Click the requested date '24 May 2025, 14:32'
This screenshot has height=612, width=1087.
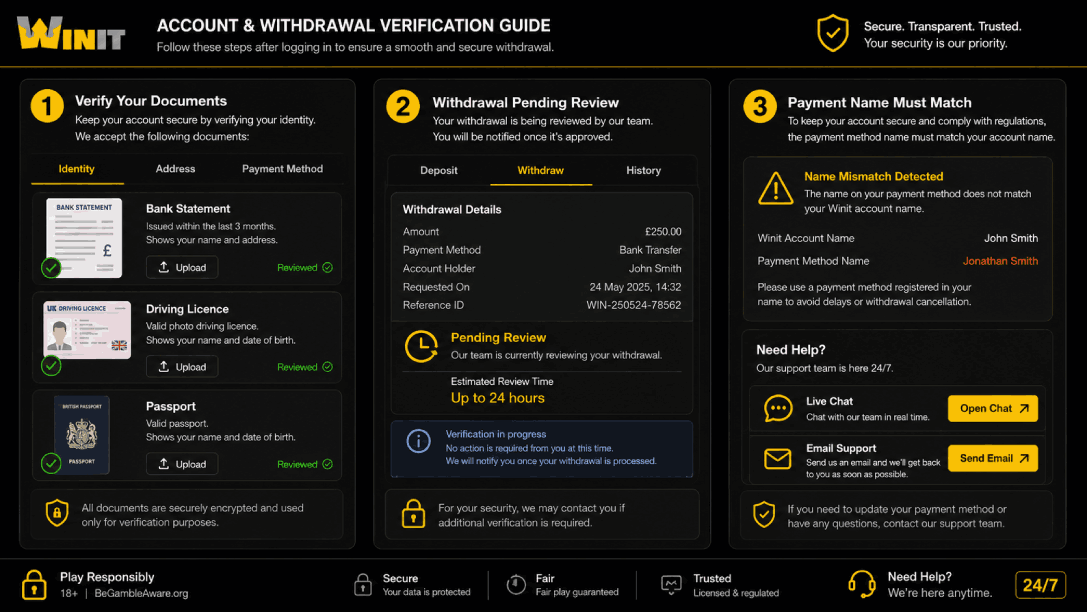[x=635, y=287]
